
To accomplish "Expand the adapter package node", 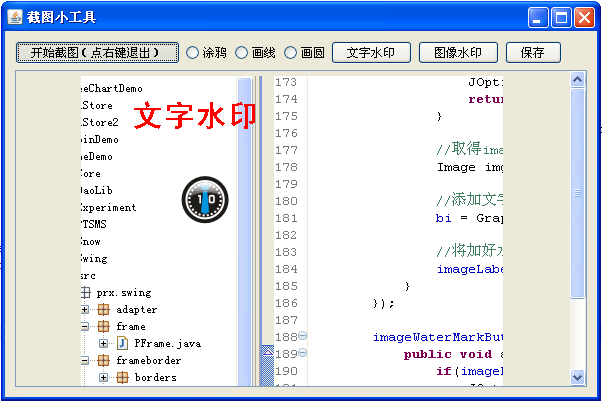I will [x=85, y=309].
